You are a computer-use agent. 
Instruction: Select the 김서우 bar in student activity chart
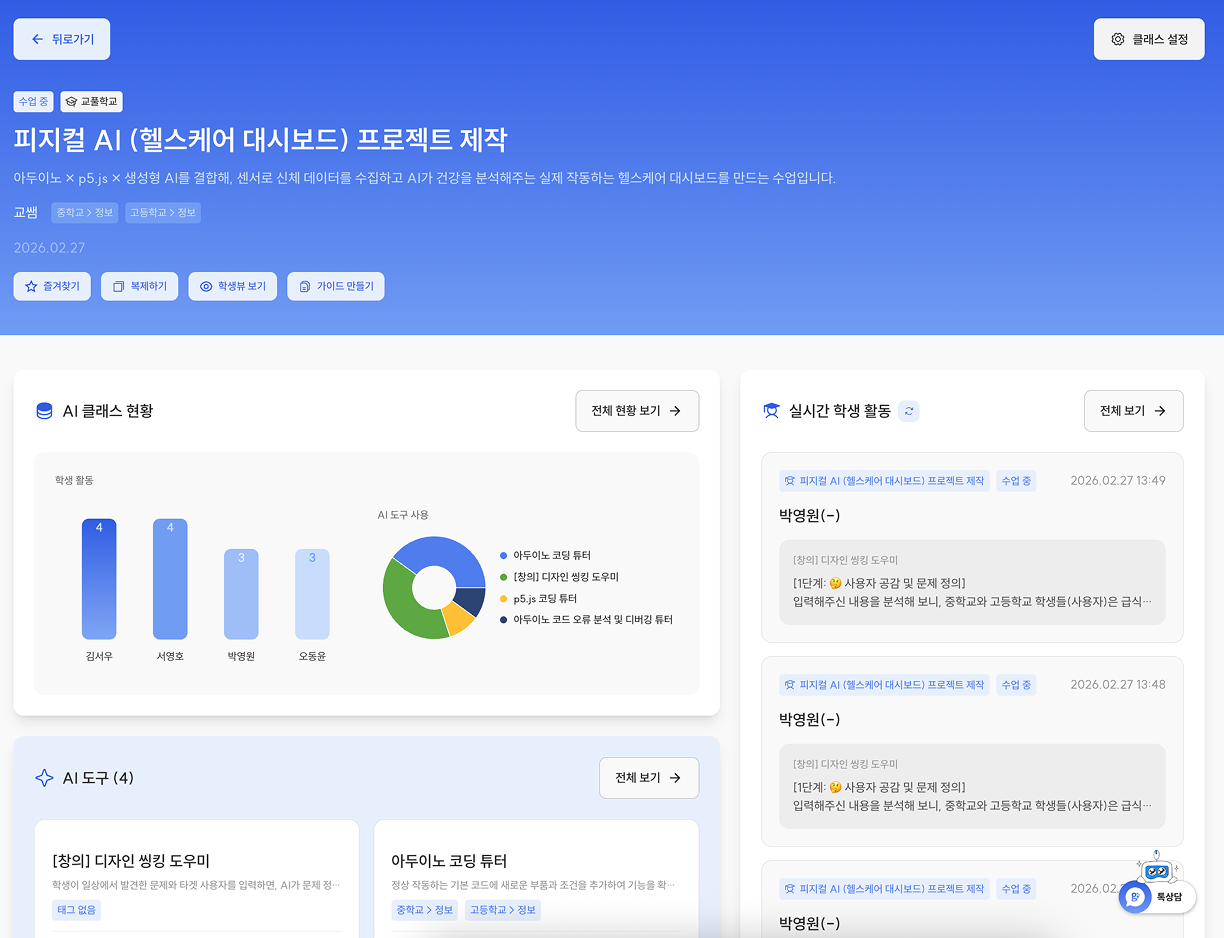pos(99,579)
